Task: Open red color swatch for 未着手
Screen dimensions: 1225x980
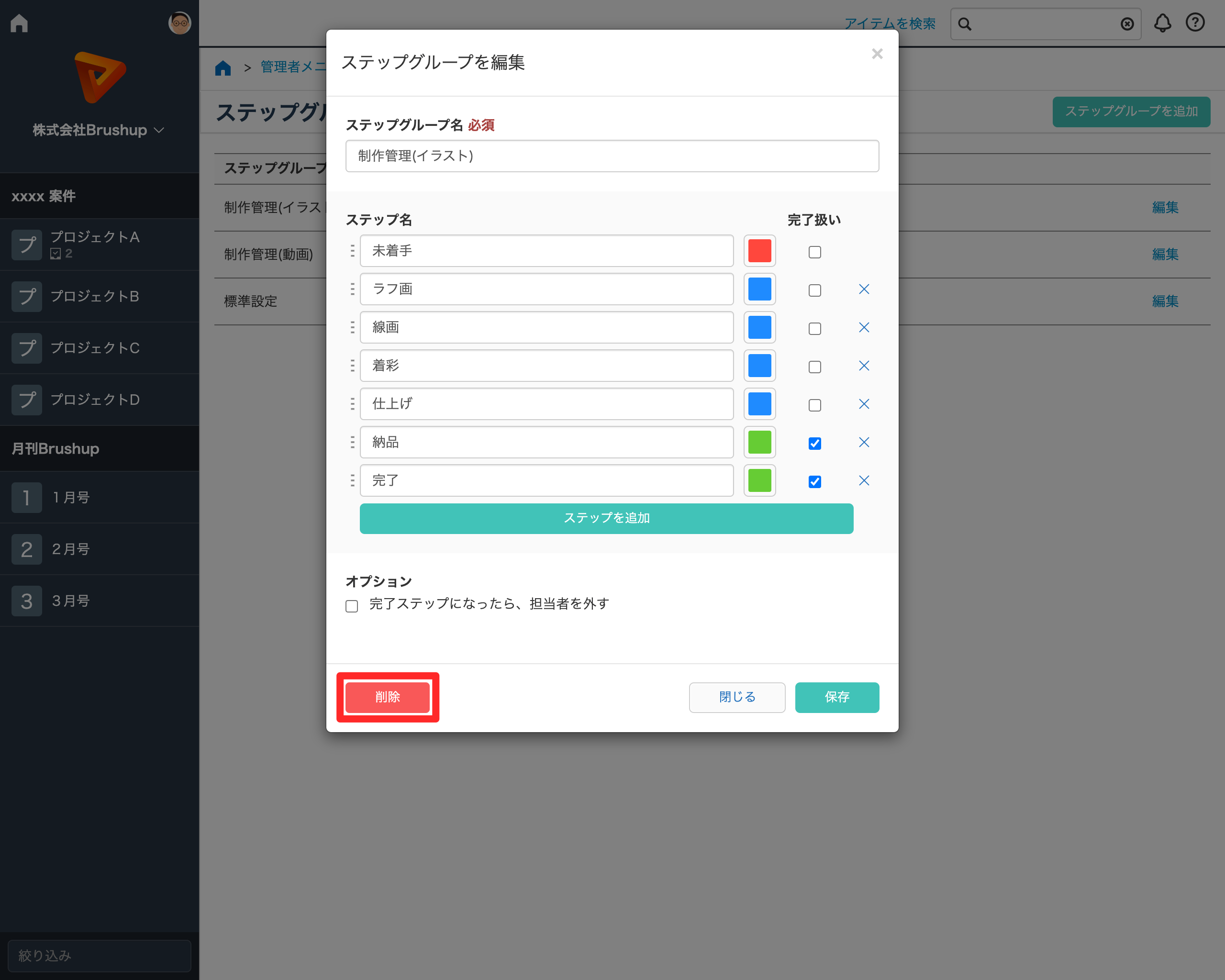Action: click(759, 251)
